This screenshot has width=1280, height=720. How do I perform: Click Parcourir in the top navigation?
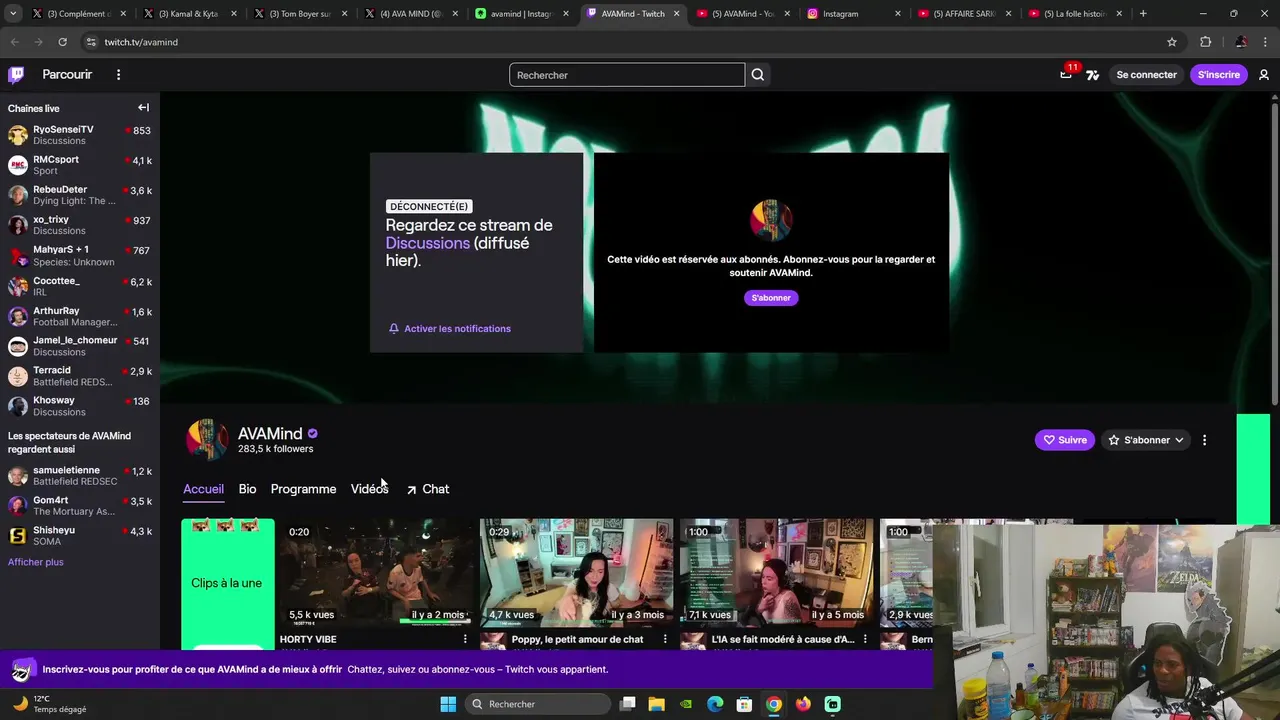tap(67, 75)
